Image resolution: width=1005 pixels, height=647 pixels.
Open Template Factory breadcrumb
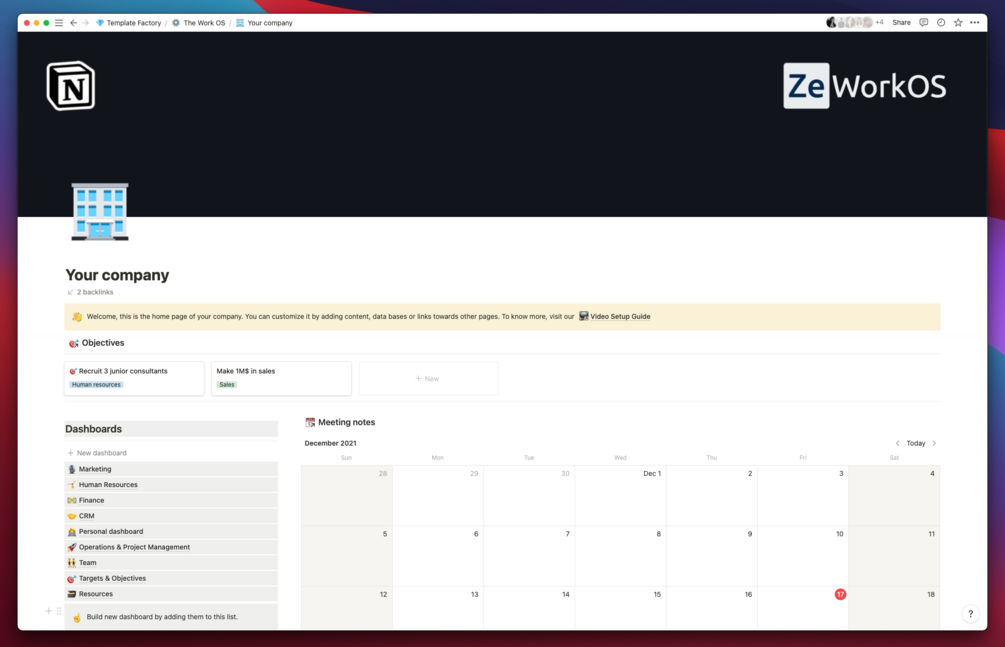(x=129, y=22)
